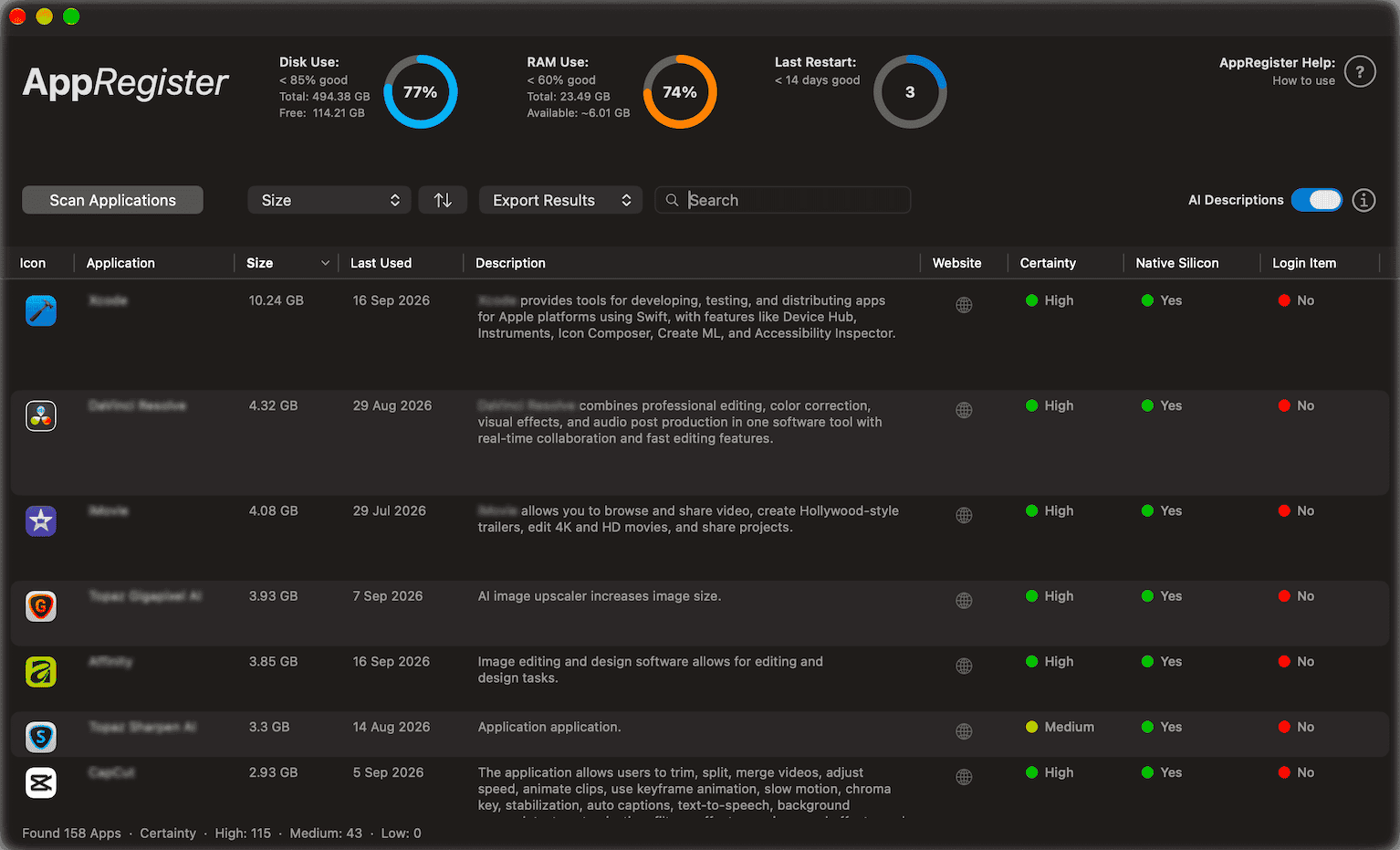Click the Xcode hammer app icon
This screenshot has width=1400, height=850.
click(41, 310)
